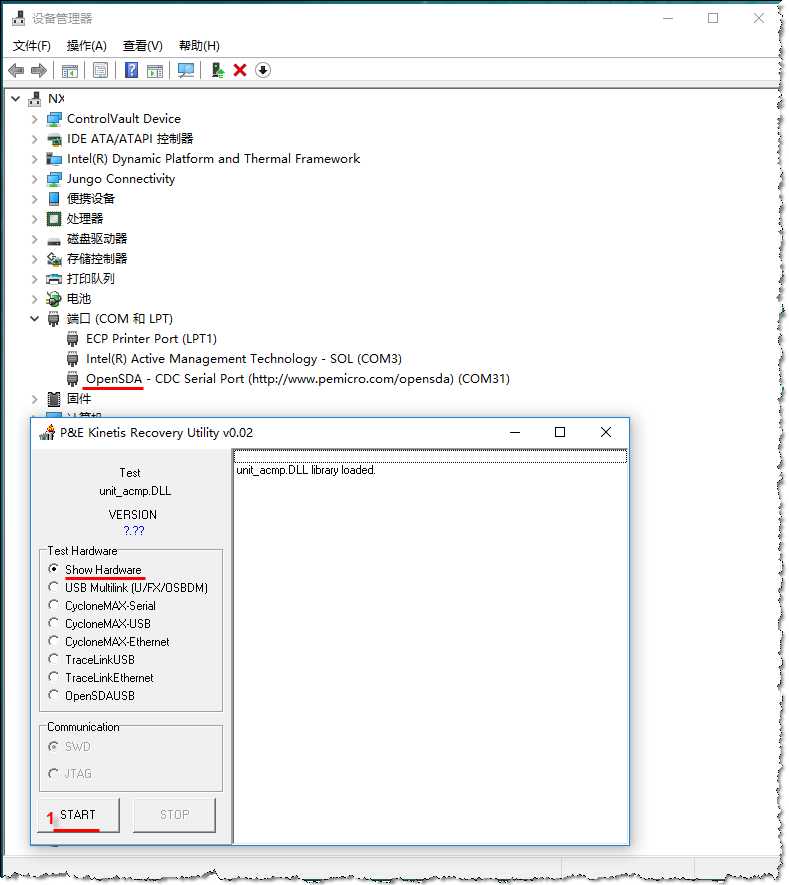This screenshot has width=789, height=885.
Task: Click the 固件 firmware icon
Action: click(54, 399)
